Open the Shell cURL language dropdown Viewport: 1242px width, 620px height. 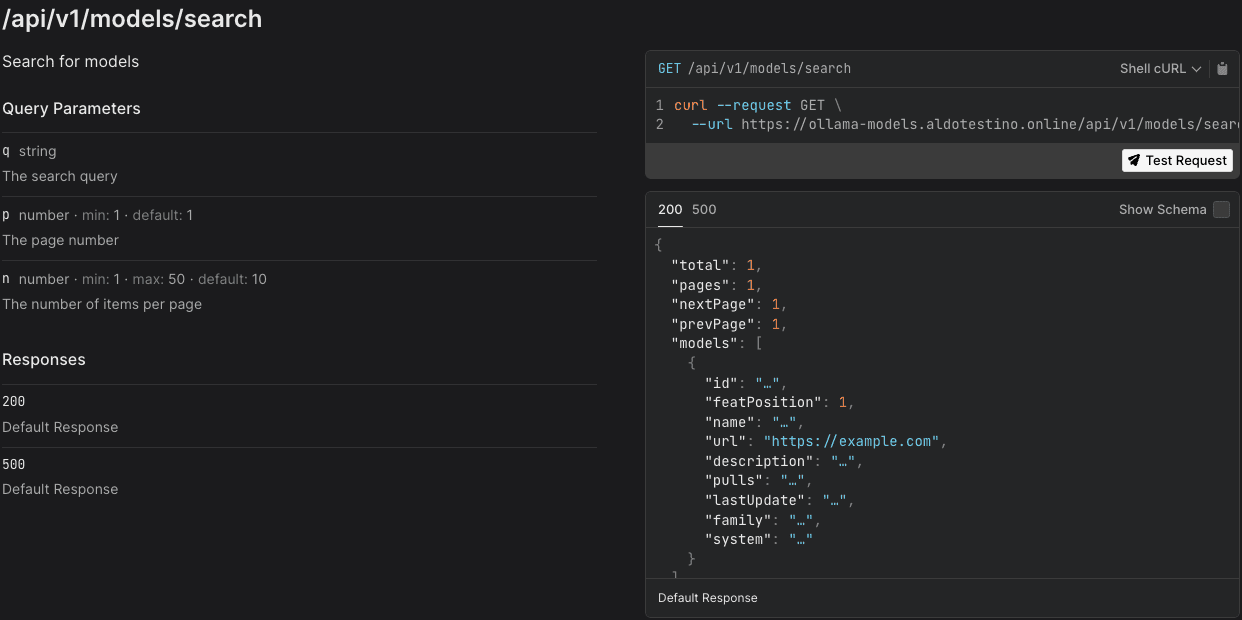click(1160, 69)
